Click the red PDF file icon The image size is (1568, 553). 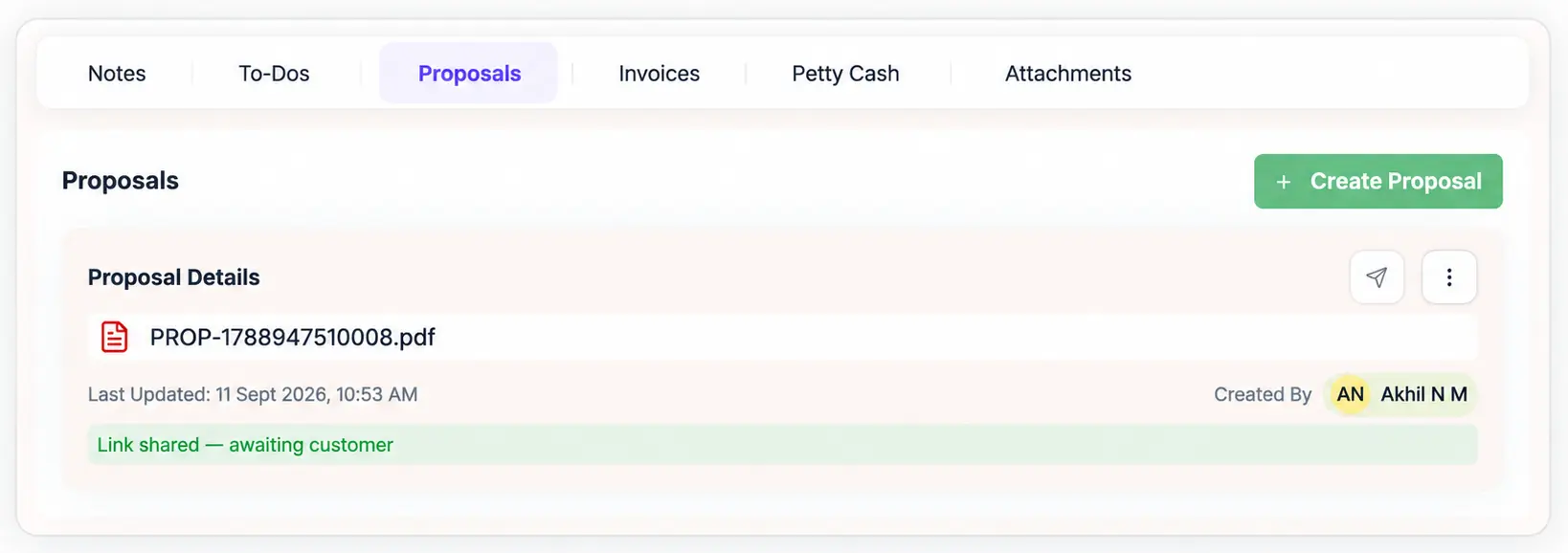[x=115, y=337]
